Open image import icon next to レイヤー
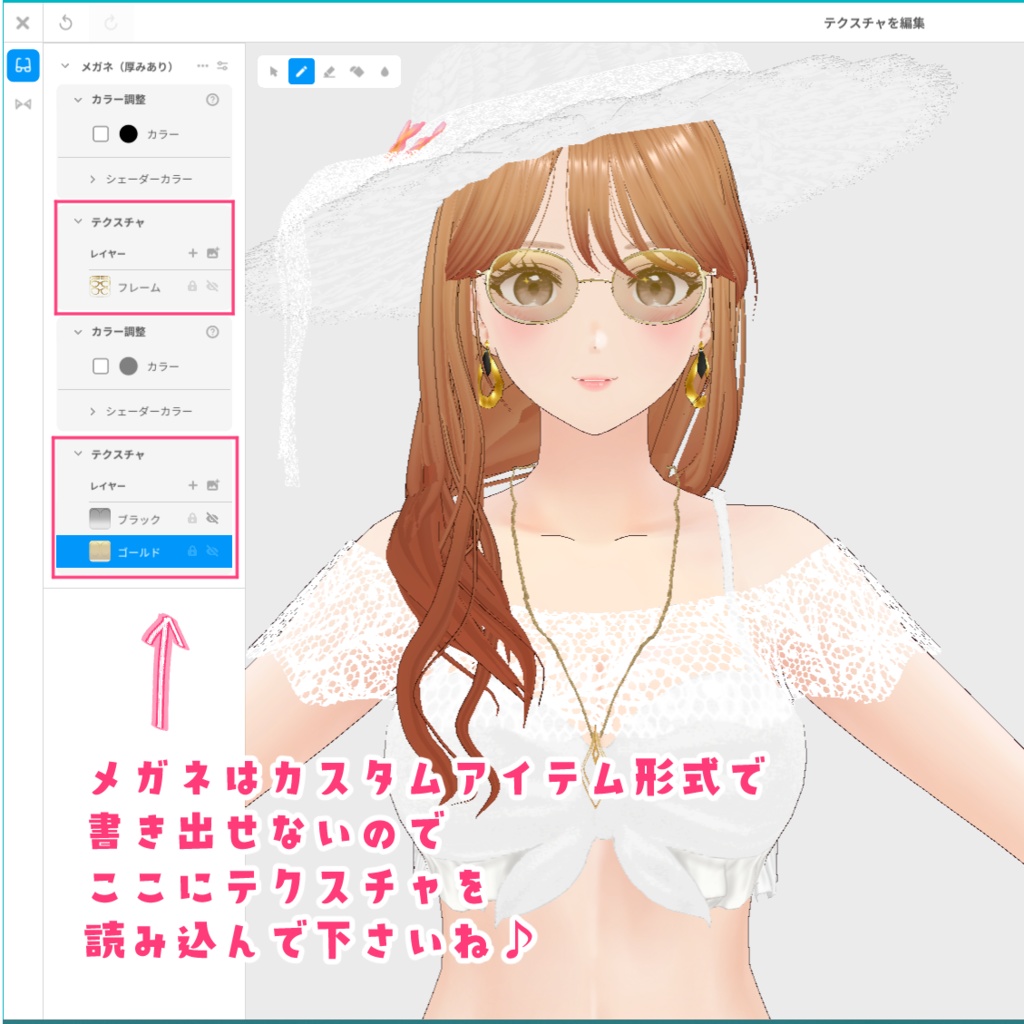The width and height of the screenshot is (1024, 1024). pyautogui.click(x=213, y=251)
